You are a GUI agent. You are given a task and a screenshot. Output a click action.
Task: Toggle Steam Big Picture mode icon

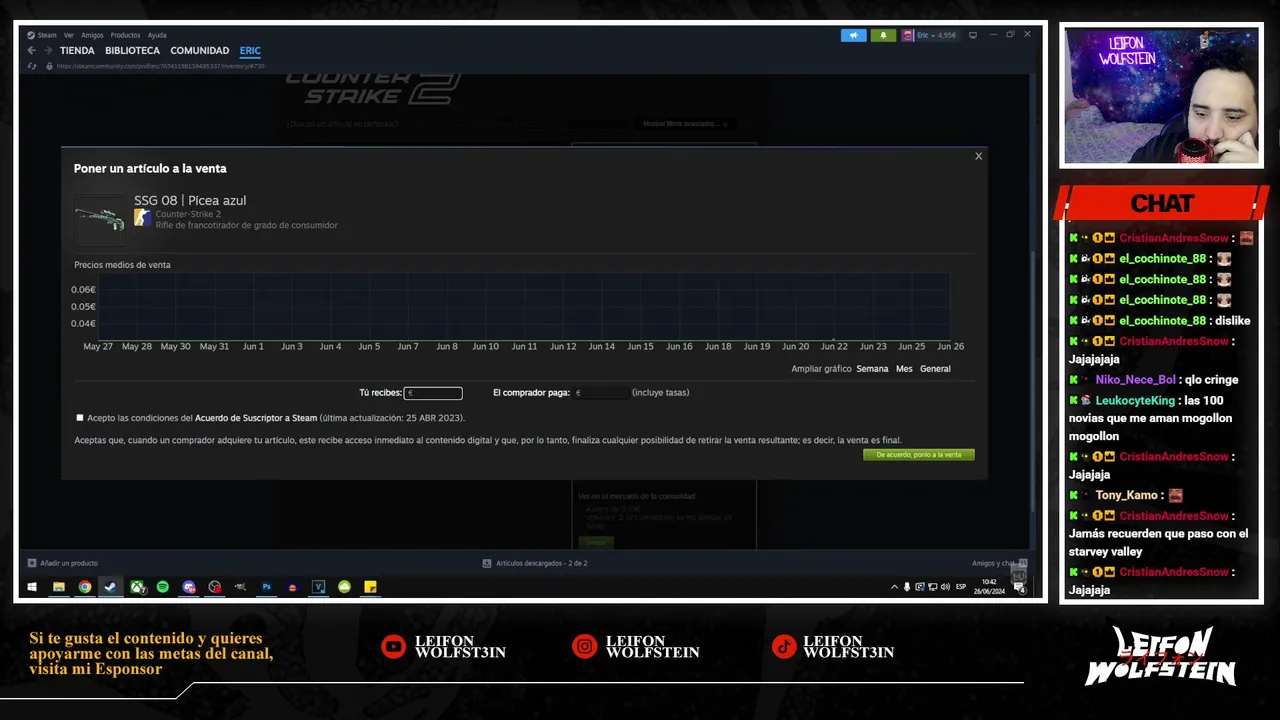click(x=973, y=35)
